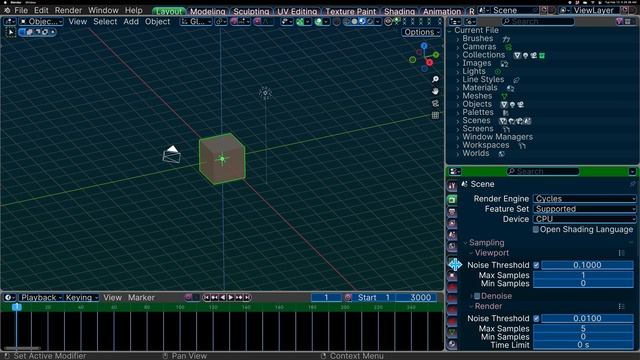640x360 pixels.
Task: Open the Render menu
Action: [68, 10]
